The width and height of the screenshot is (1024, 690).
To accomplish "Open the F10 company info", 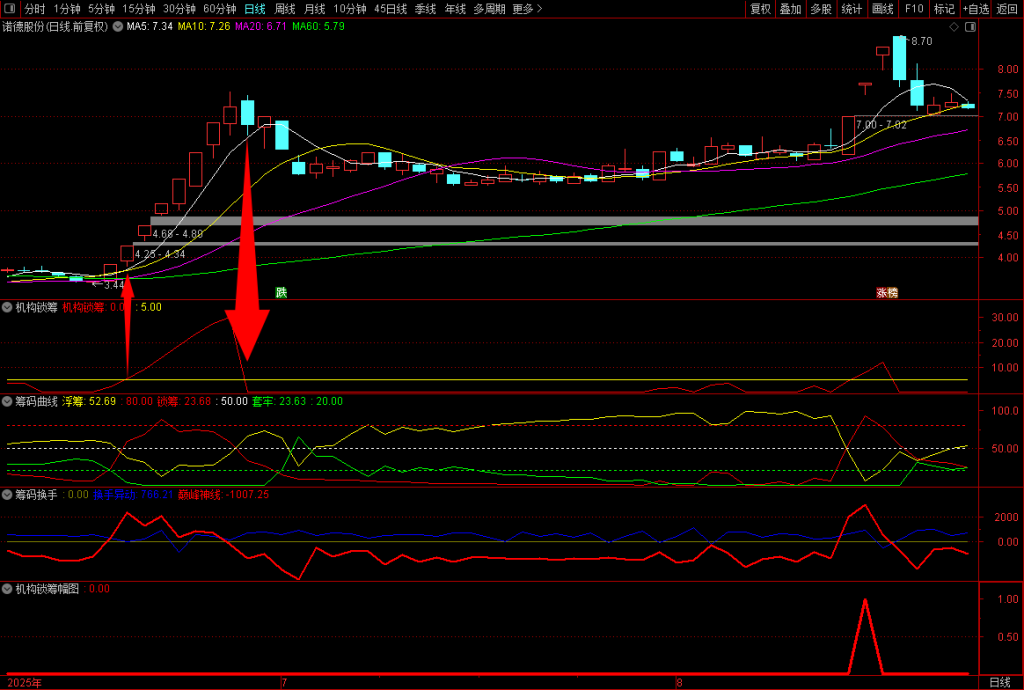I will (913, 9).
